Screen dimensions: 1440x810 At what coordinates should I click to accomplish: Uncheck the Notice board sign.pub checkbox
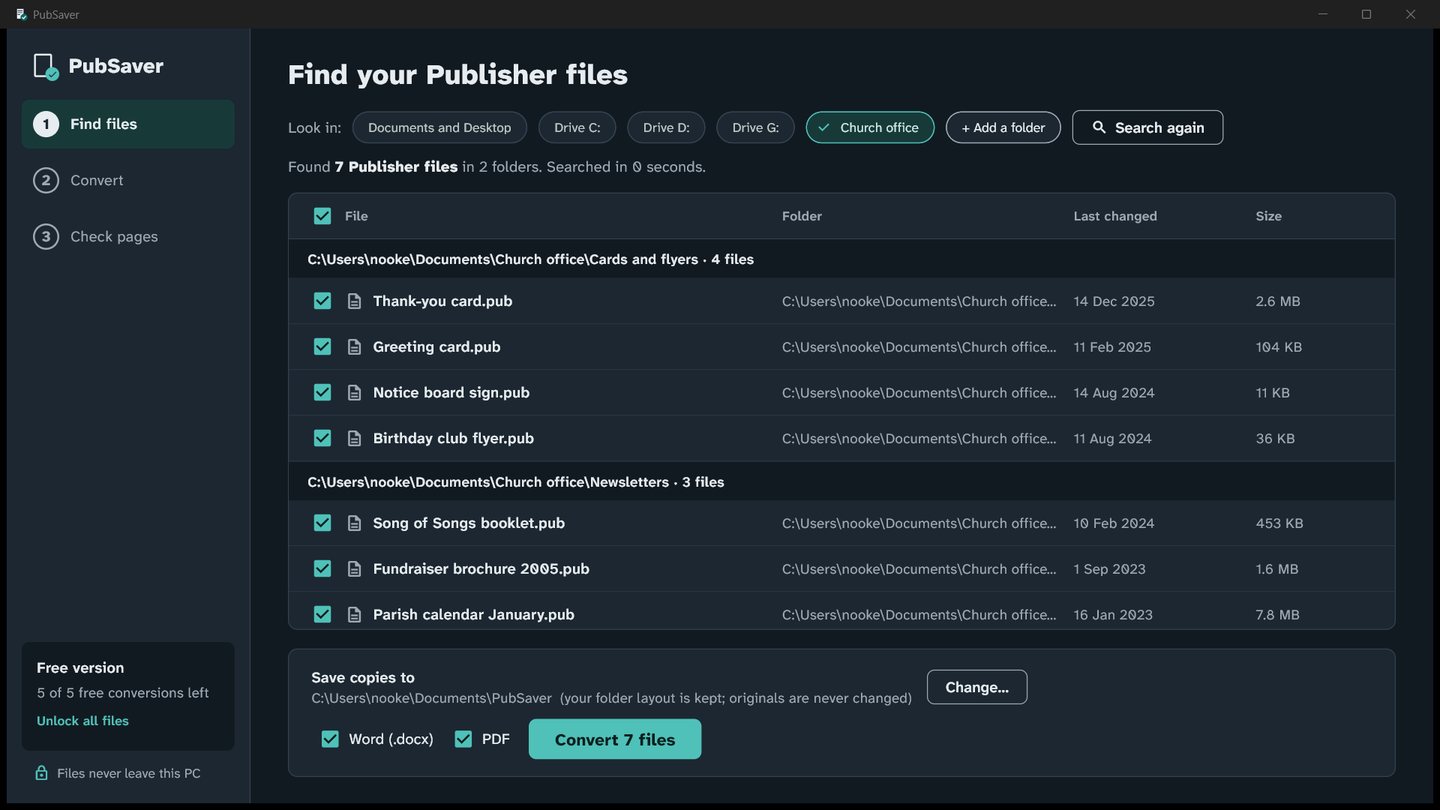click(x=322, y=393)
